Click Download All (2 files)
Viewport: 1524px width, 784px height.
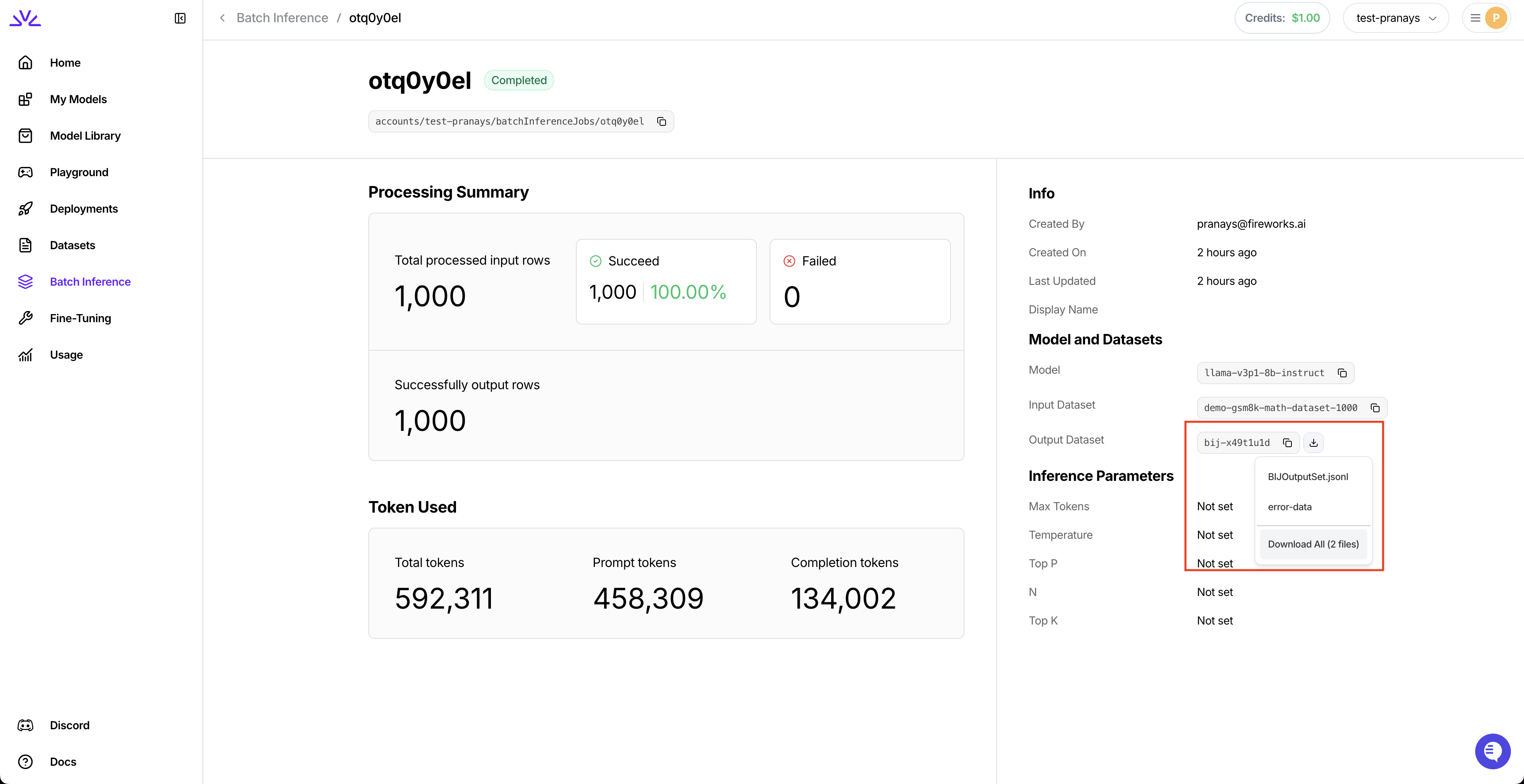point(1313,544)
